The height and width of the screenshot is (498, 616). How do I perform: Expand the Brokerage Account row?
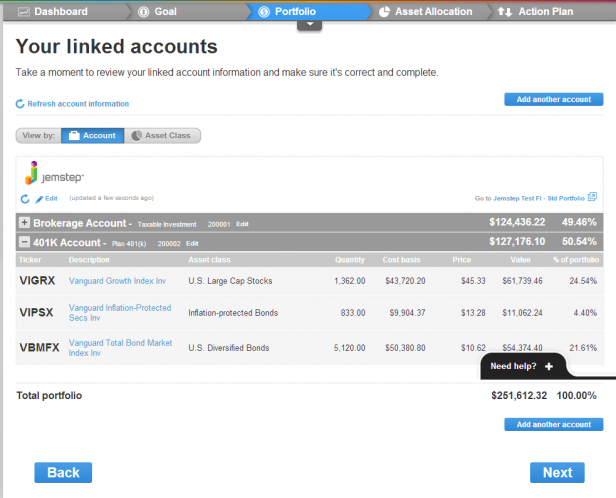[x=24, y=222]
